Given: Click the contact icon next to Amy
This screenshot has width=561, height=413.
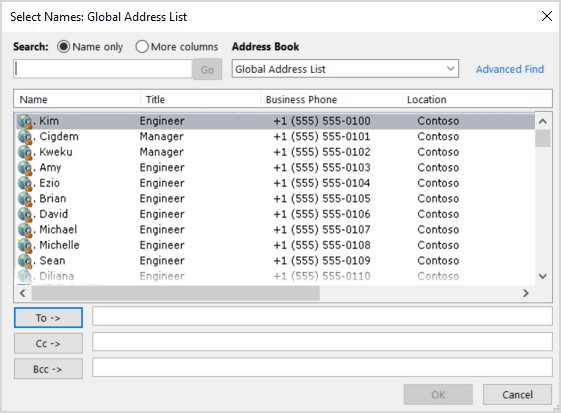Looking at the screenshot, I should click(25, 168).
